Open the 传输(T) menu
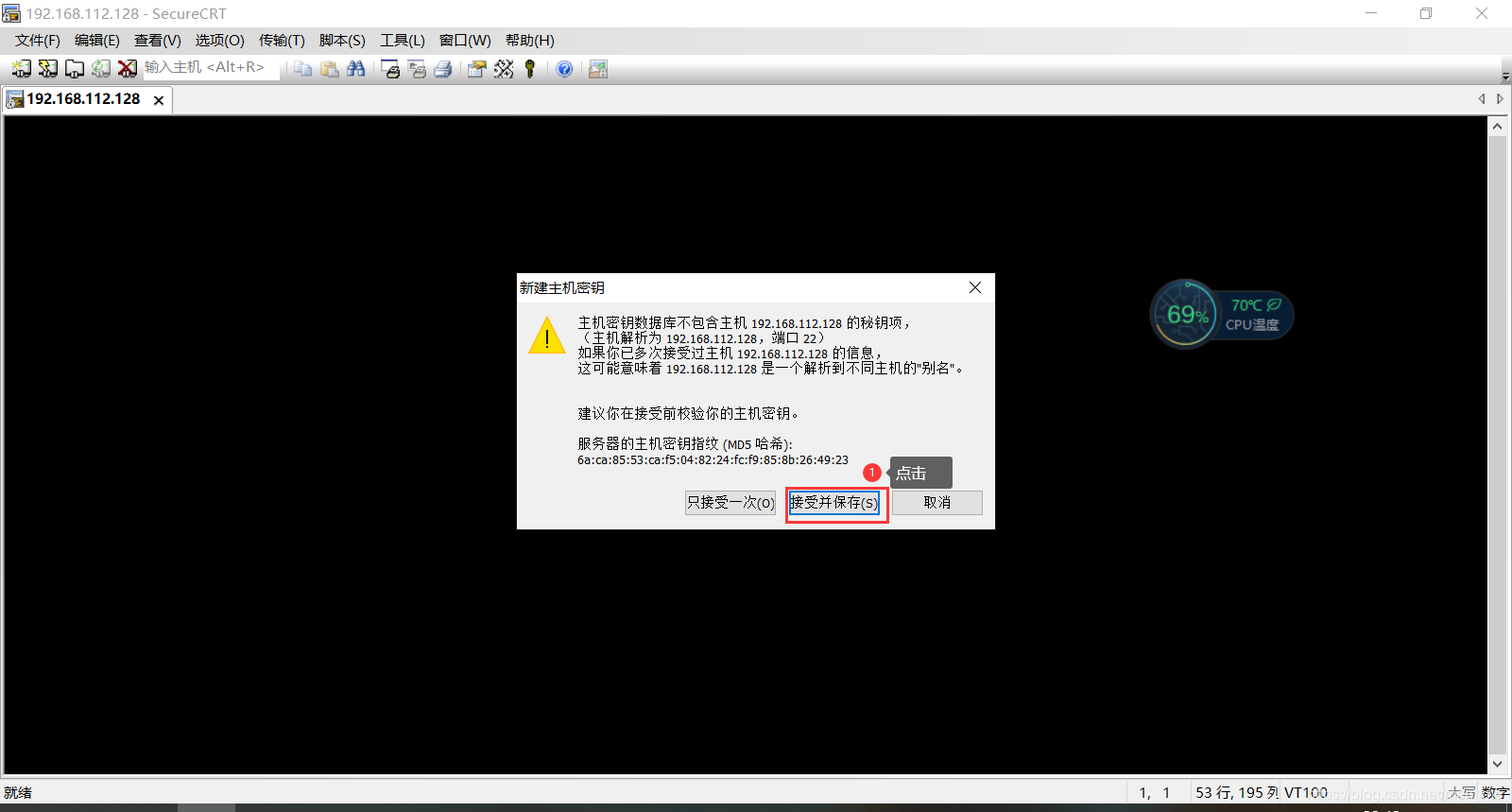This screenshot has width=1512, height=812. tap(282, 41)
